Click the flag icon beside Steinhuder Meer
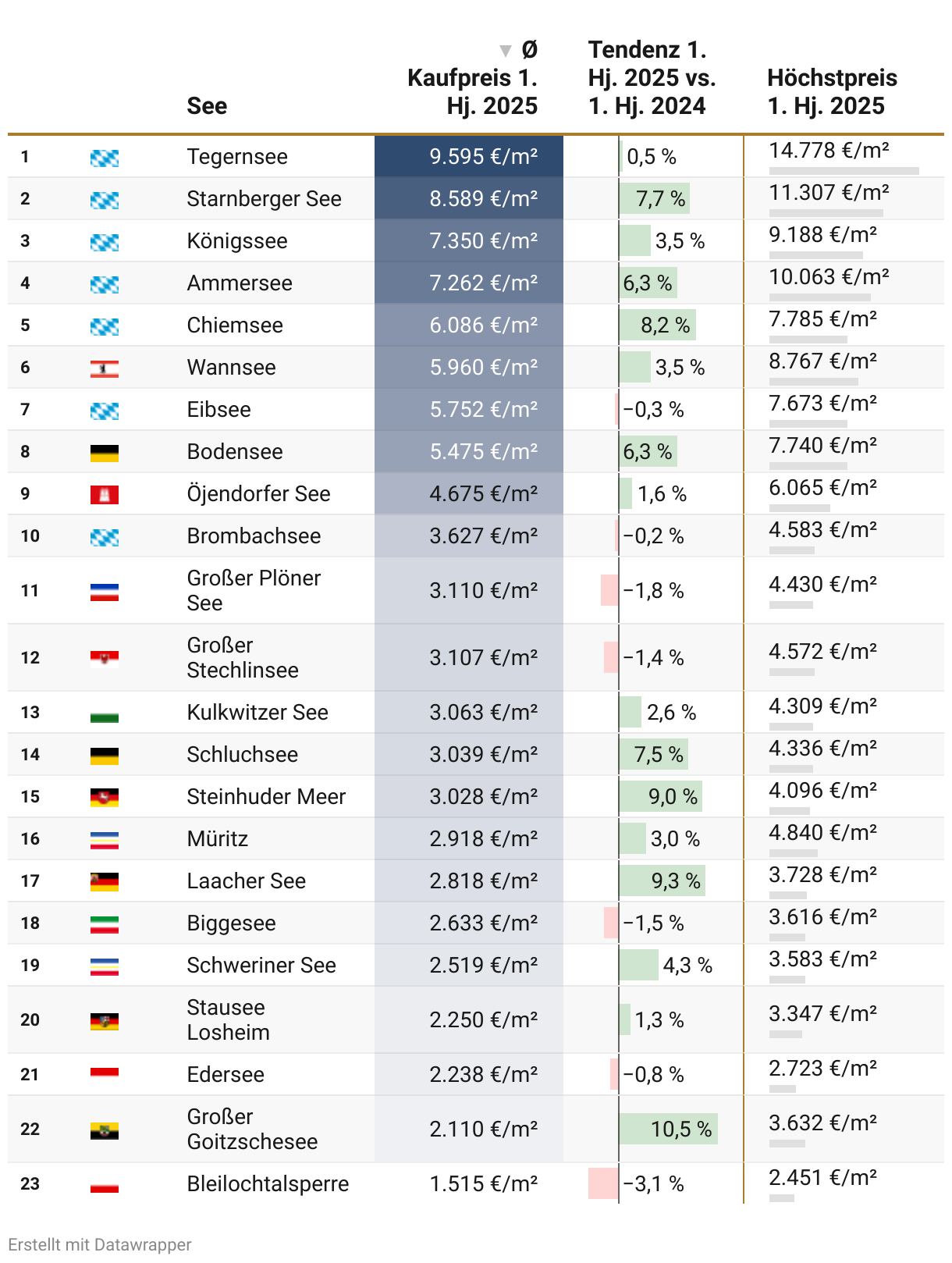Screen dimensions: 952x1263 coord(105,798)
